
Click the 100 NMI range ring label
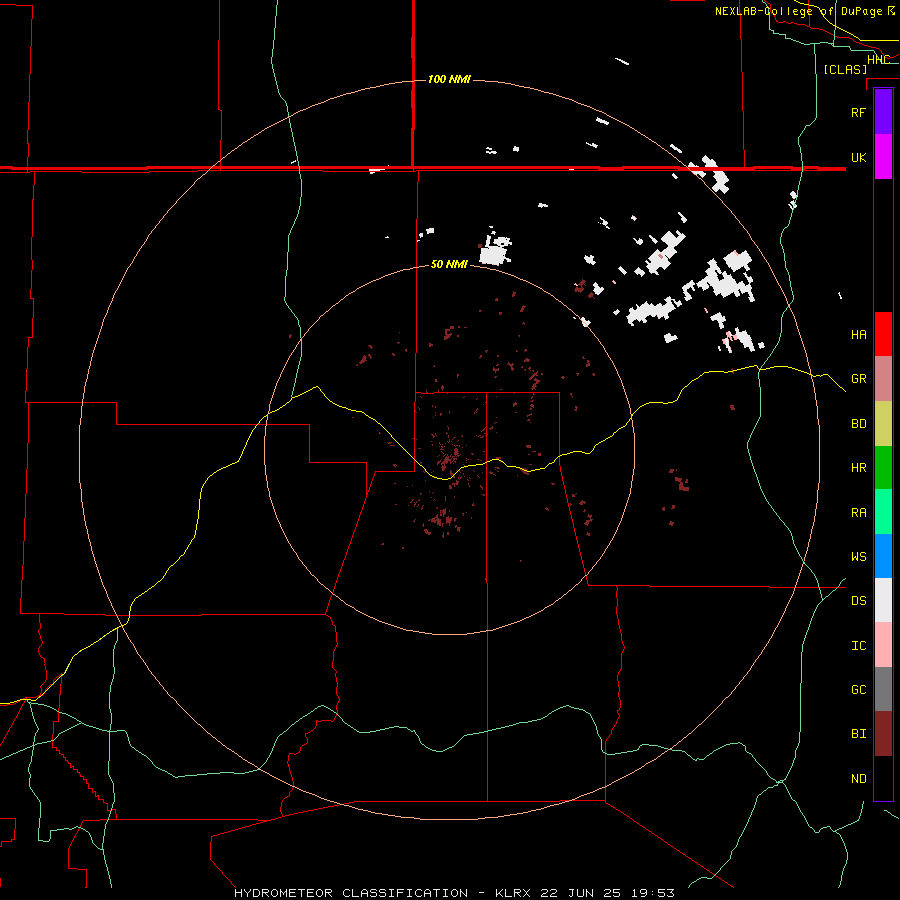pos(449,79)
